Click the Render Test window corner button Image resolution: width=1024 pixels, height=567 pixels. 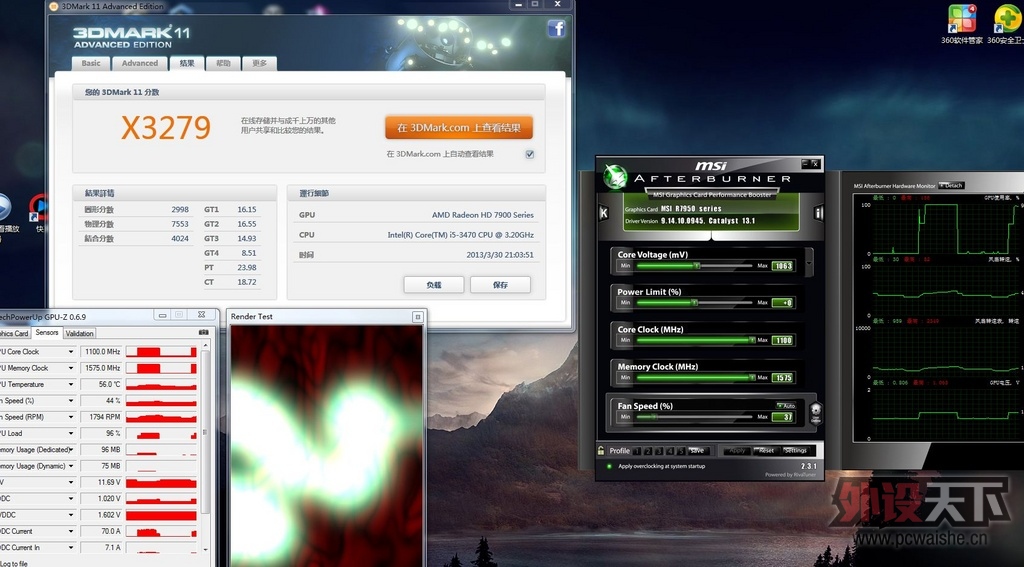pos(418,317)
